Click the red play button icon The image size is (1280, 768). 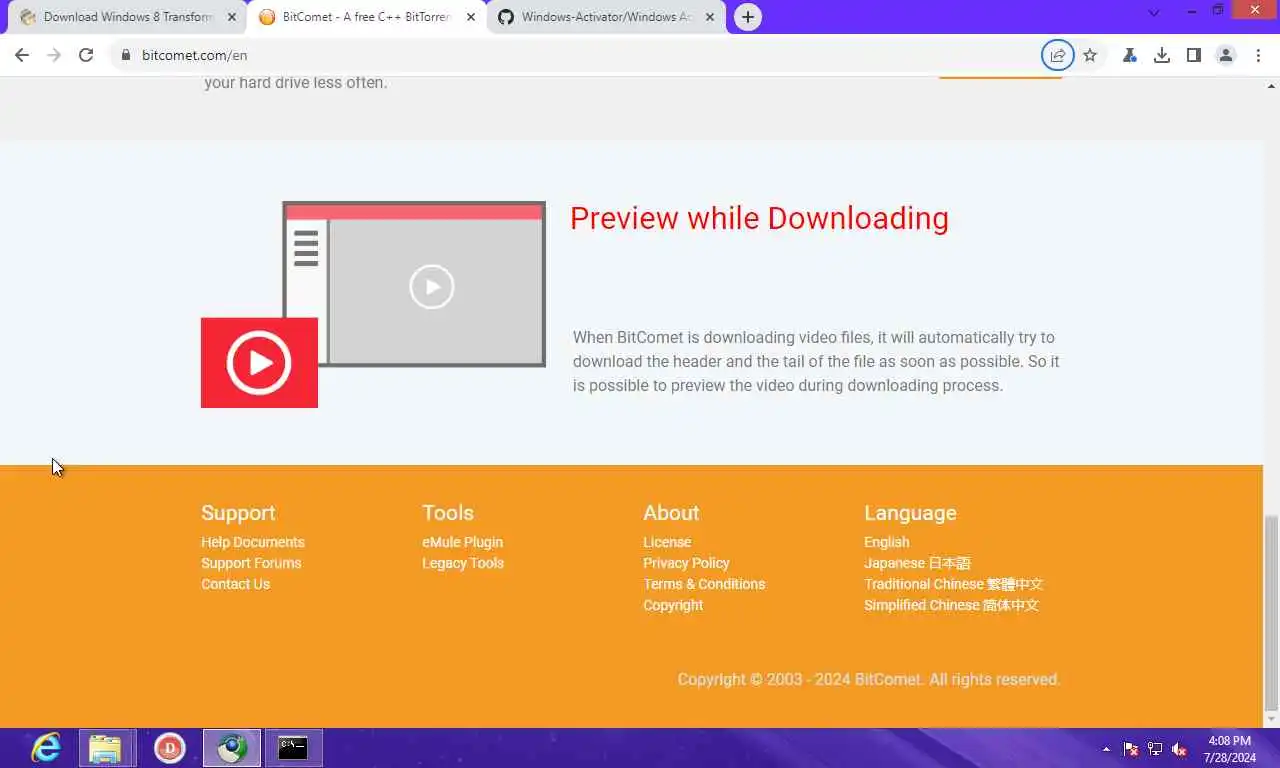point(259,362)
